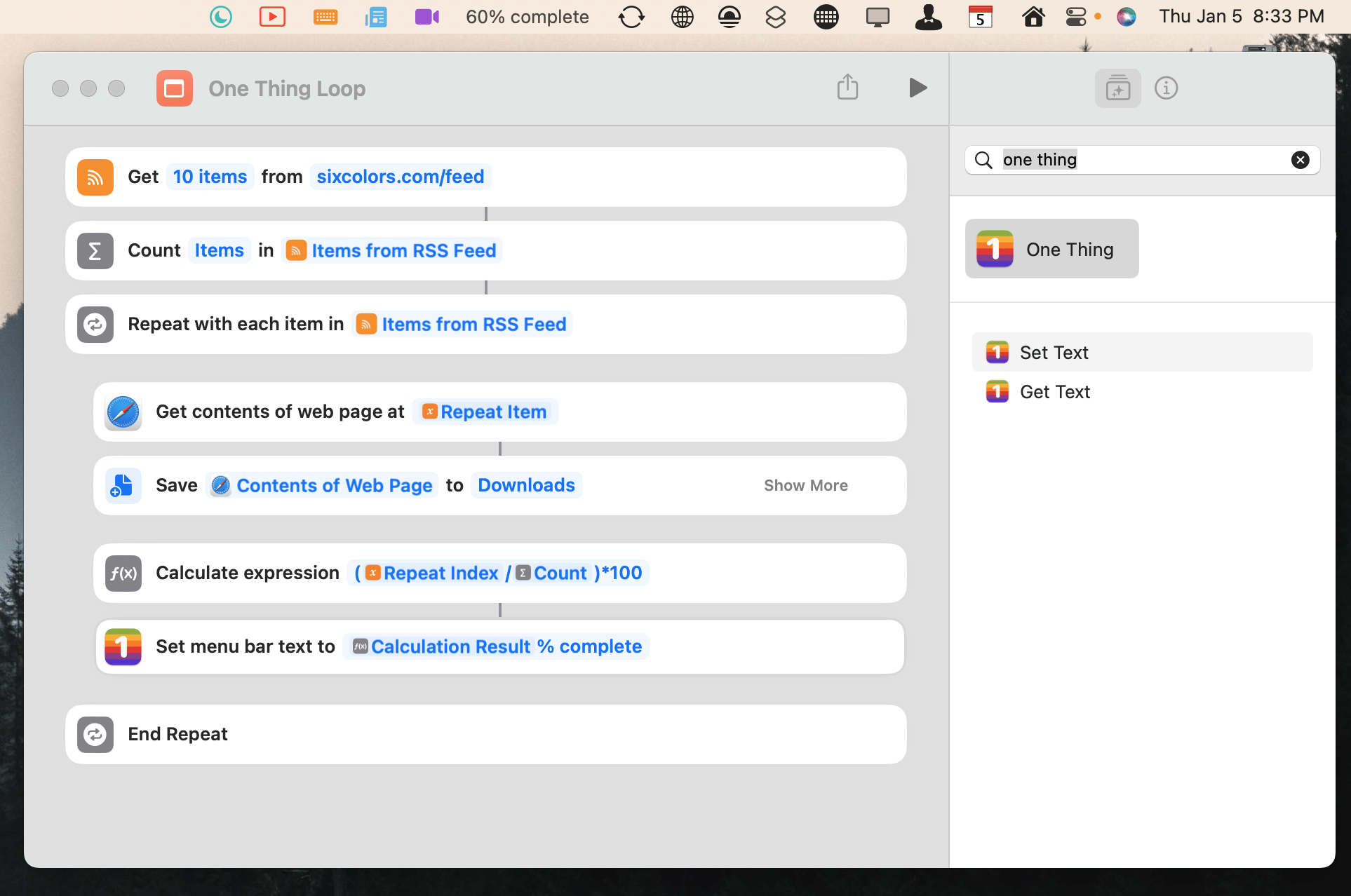Open the sync arrows menu bar icon

tap(631, 17)
